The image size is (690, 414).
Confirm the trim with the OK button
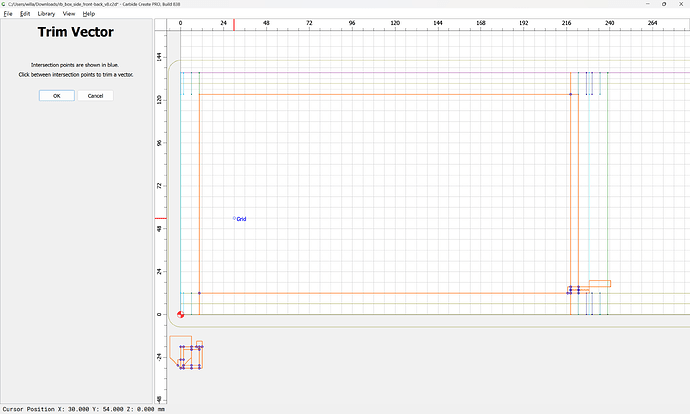point(56,96)
